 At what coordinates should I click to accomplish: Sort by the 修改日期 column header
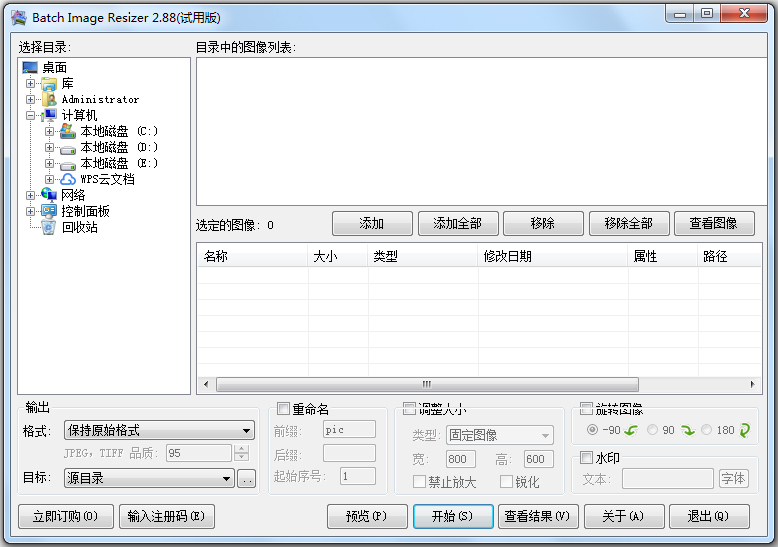point(553,256)
